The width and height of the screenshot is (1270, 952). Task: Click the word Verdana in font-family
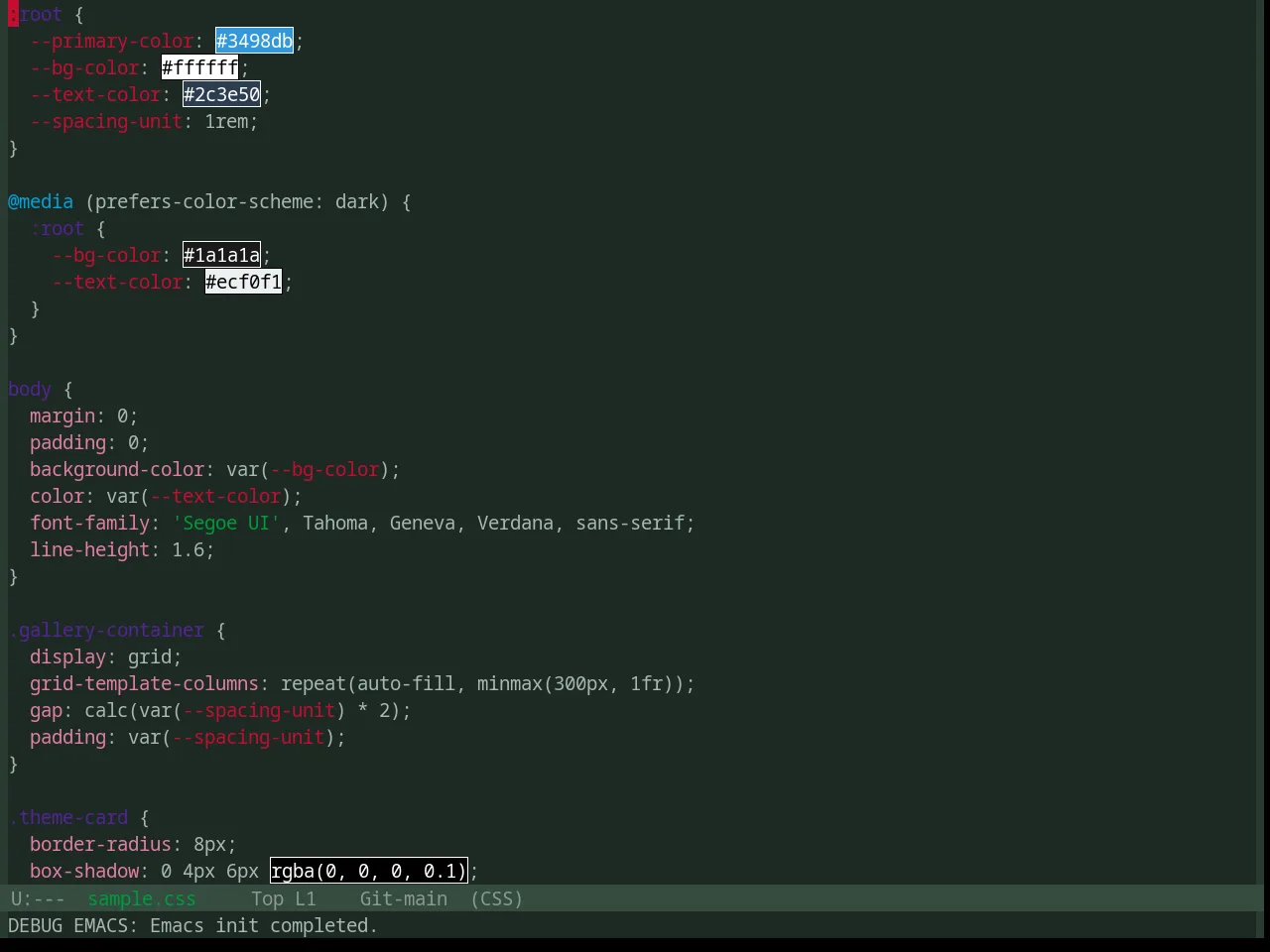(x=515, y=523)
